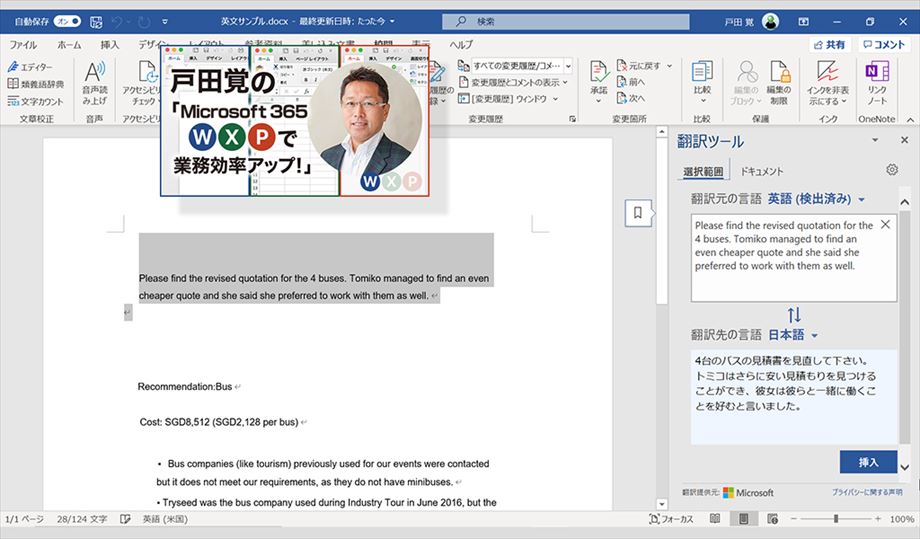The image size is (920, 539).
Task: Click the zoom slider handle
Action: tap(836, 519)
